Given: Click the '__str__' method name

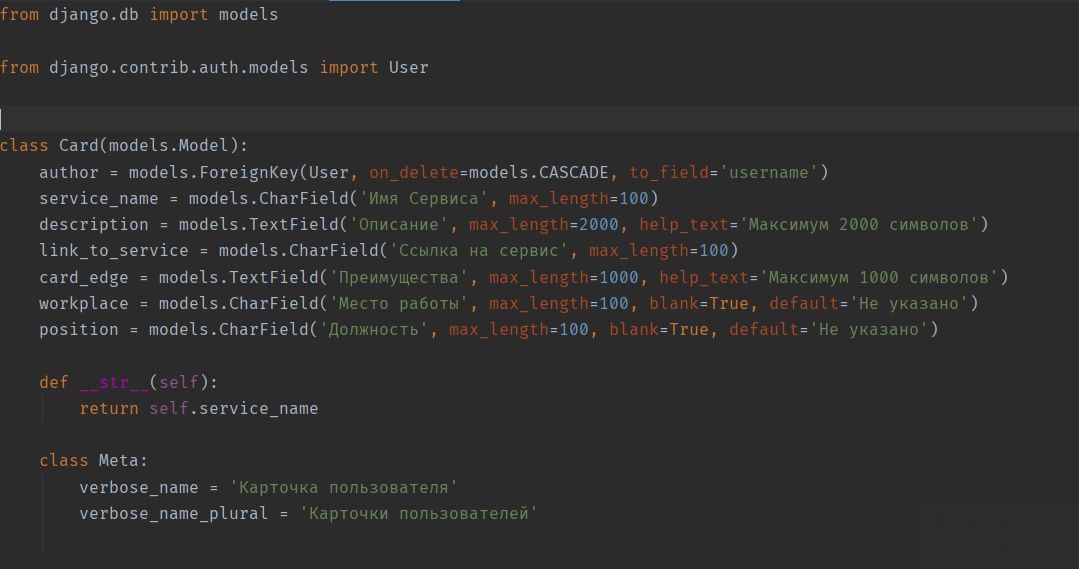Looking at the screenshot, I should (114, 383).
